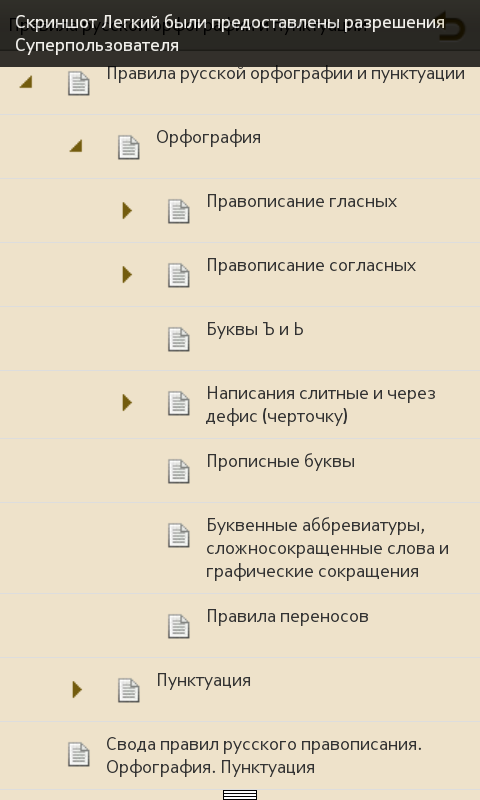The image size is (480, 800).
Task: Click page icon beside Свода правил русского правописания
Action: coord(79,755)
